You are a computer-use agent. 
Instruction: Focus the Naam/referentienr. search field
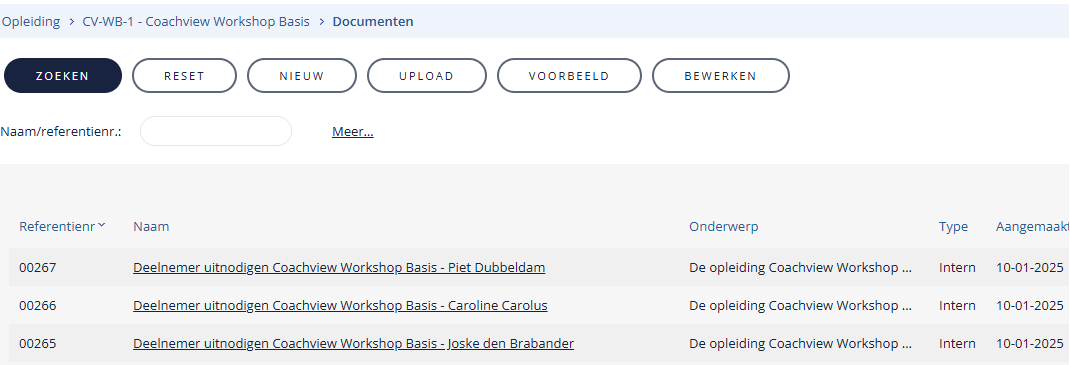click(216, 131)
